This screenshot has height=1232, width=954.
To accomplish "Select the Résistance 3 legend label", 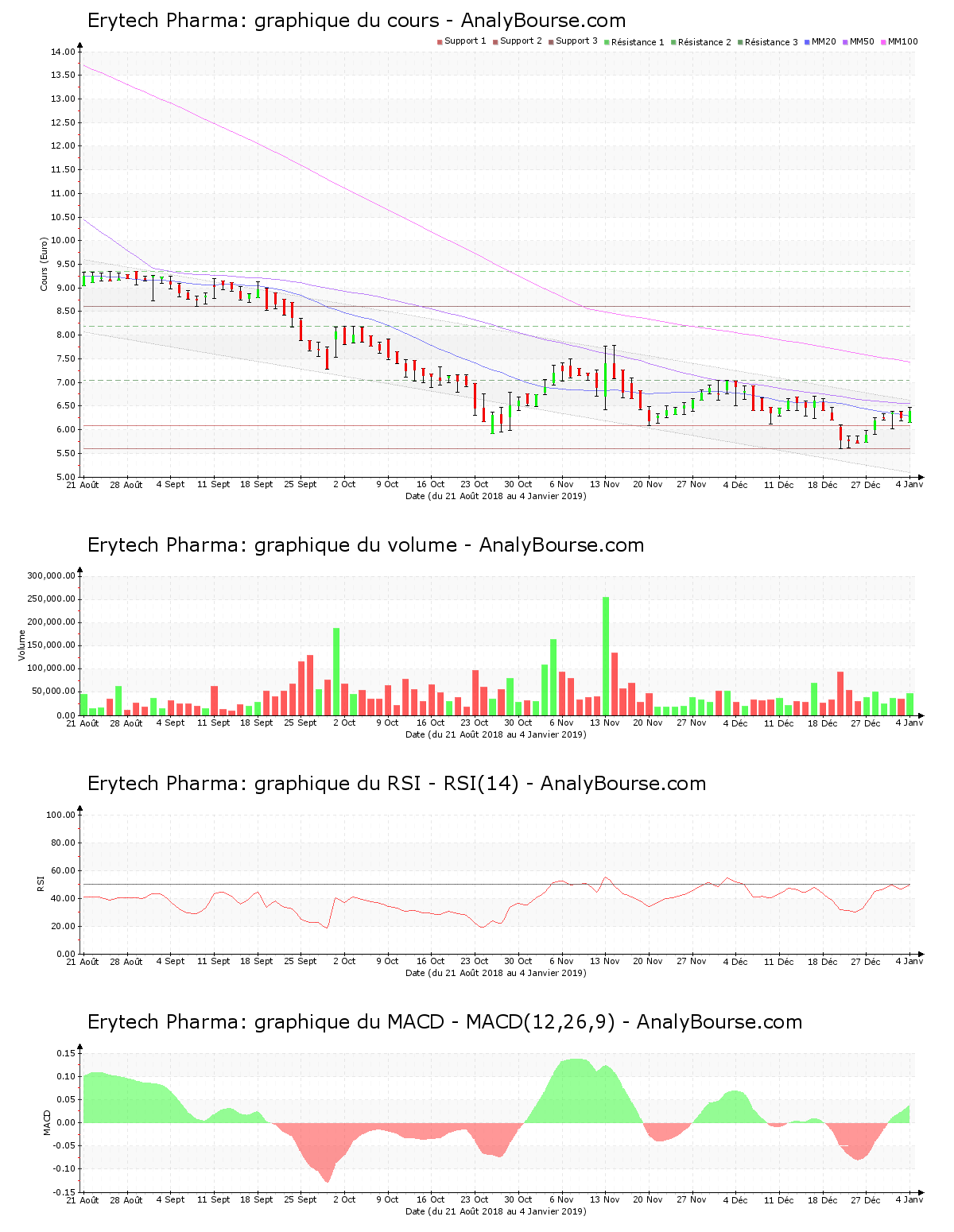I will pos(771,42).
